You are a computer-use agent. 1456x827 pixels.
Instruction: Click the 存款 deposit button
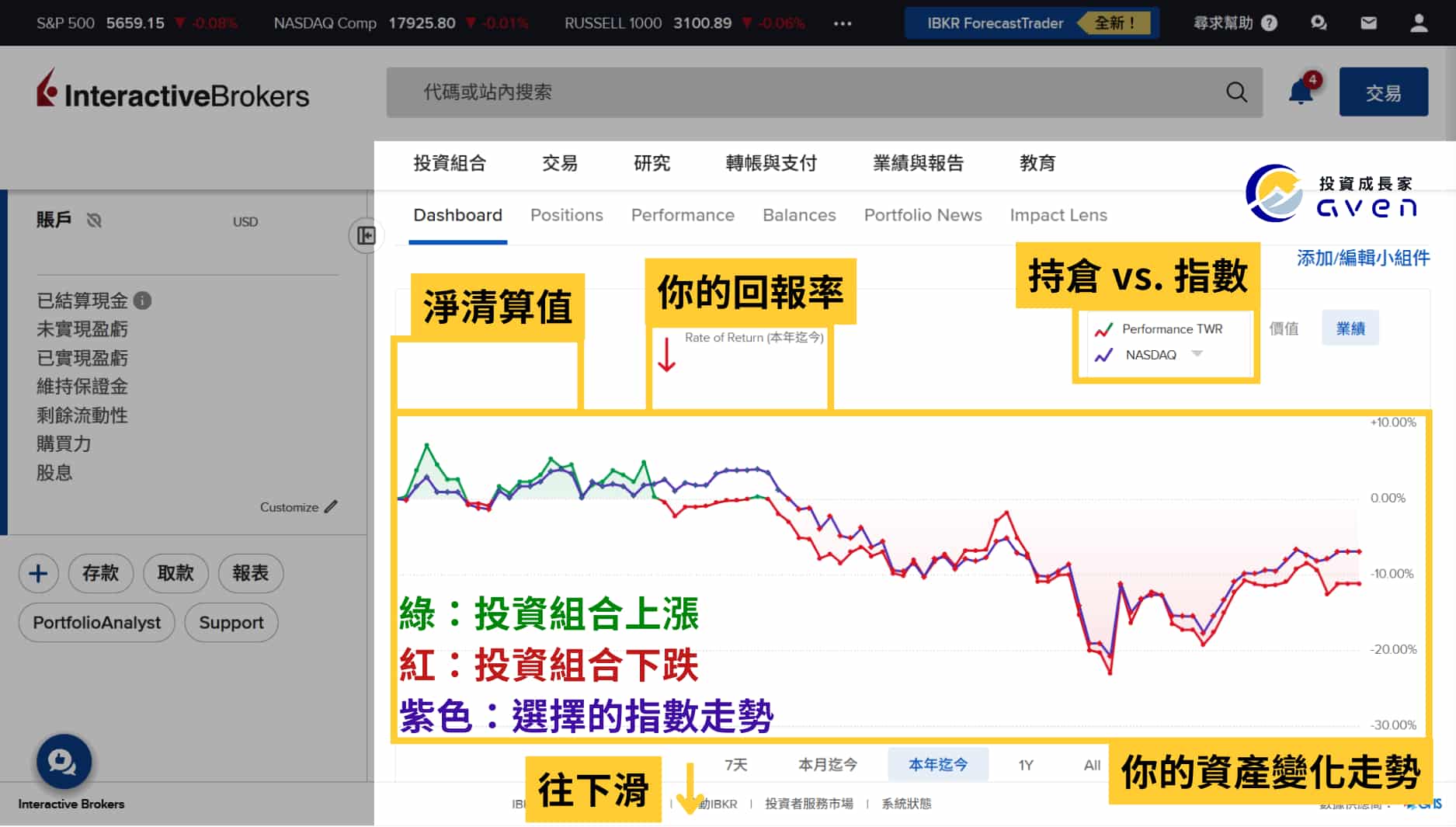tap(101, 574)
